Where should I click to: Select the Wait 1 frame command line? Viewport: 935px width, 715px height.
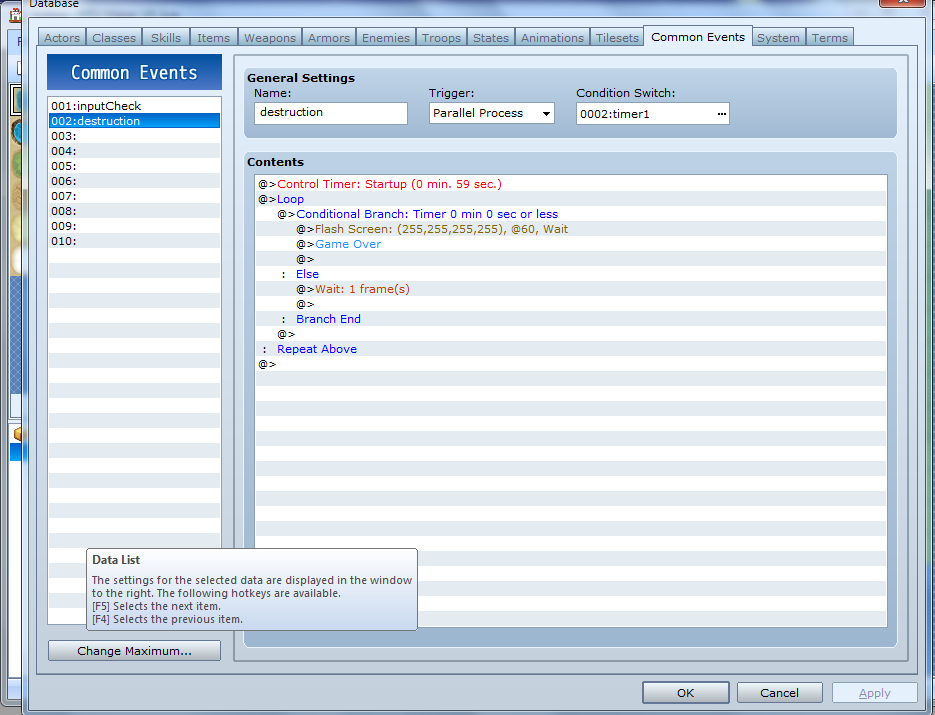pos(362,289)
